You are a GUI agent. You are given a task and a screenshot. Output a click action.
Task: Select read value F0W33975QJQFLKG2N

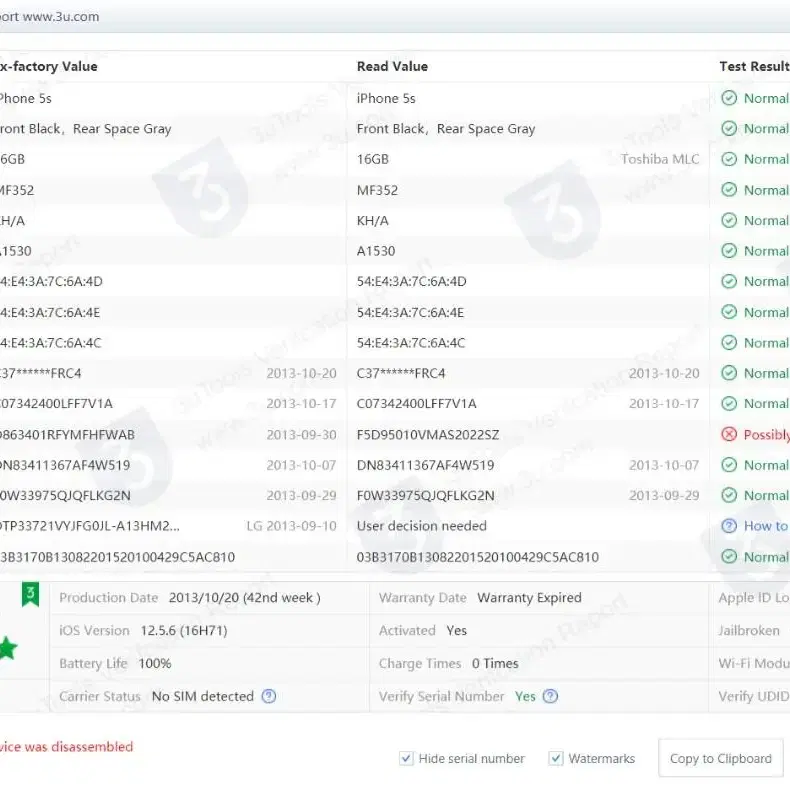click(x=425, y=496)
